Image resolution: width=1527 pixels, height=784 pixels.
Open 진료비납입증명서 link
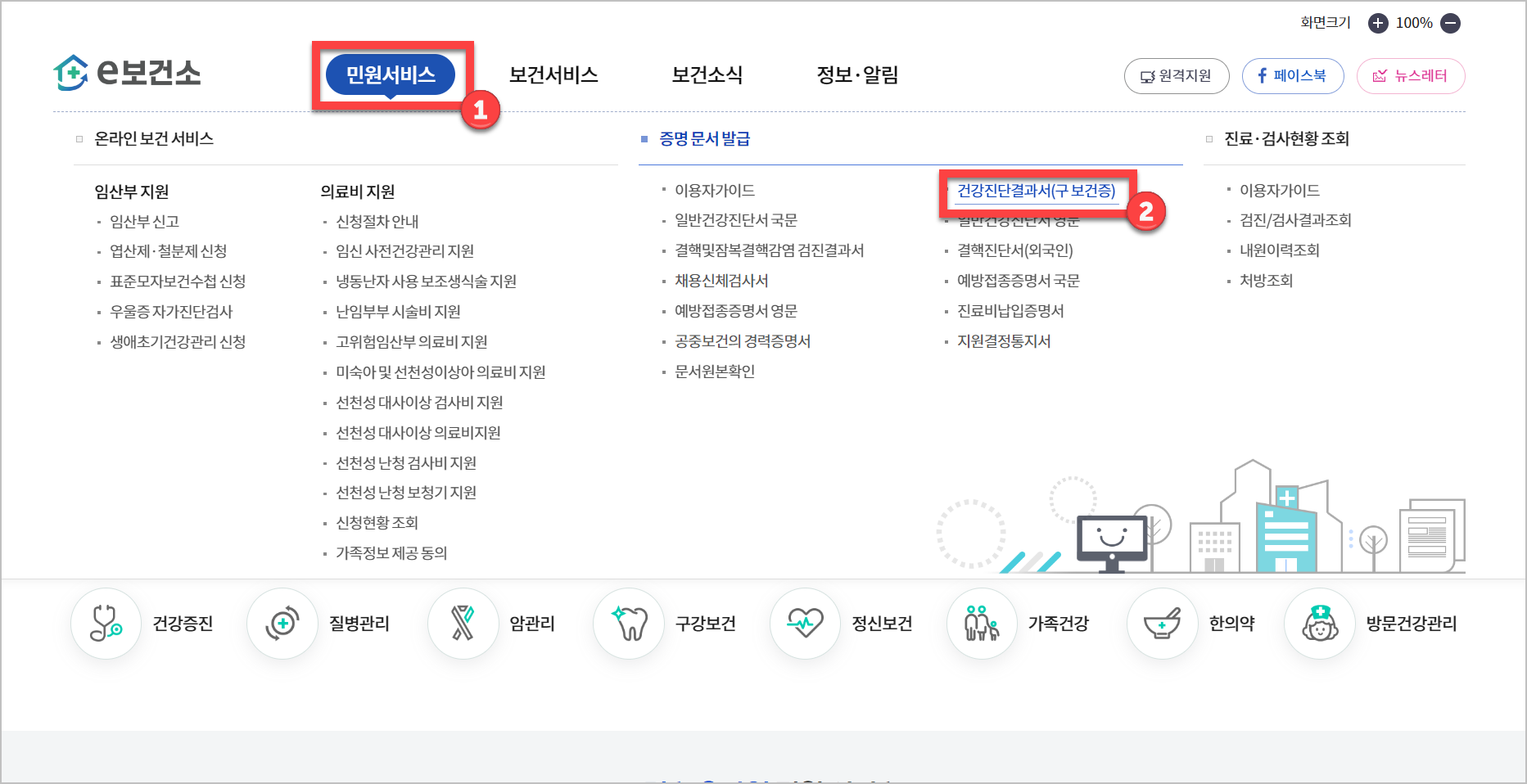pyautogui.click(x=1010, y=311)
